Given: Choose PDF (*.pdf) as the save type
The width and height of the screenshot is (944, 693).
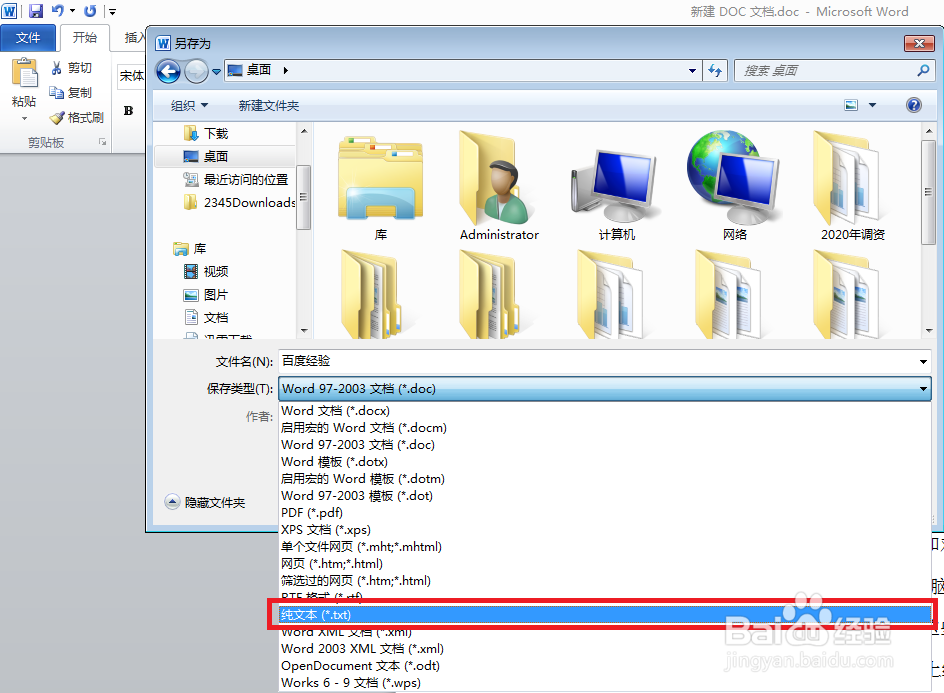Looking at the screenshot, I should pyautogui.click(x=604, y=512).
